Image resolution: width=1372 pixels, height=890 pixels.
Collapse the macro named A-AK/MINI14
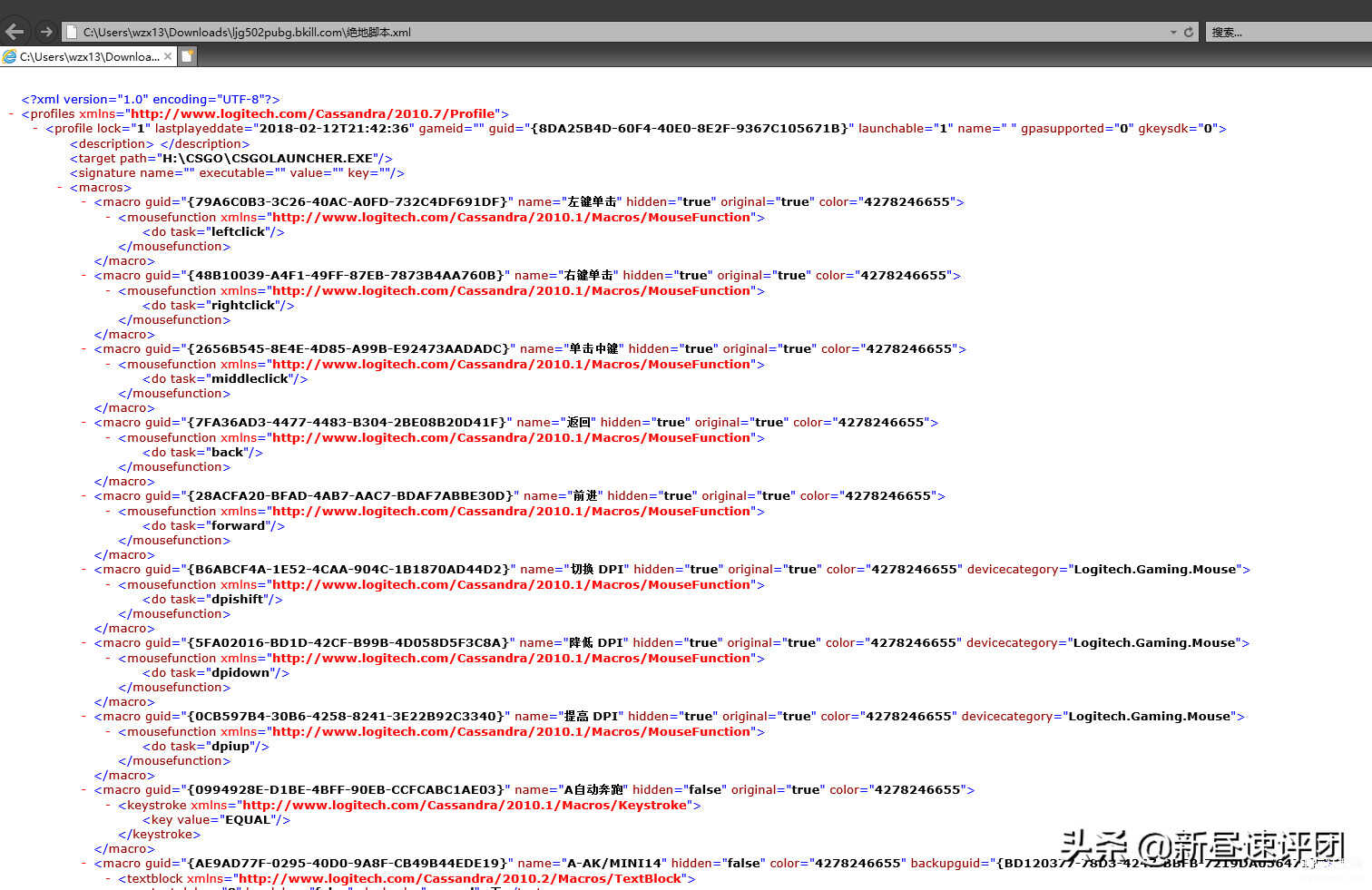point(84,864)
